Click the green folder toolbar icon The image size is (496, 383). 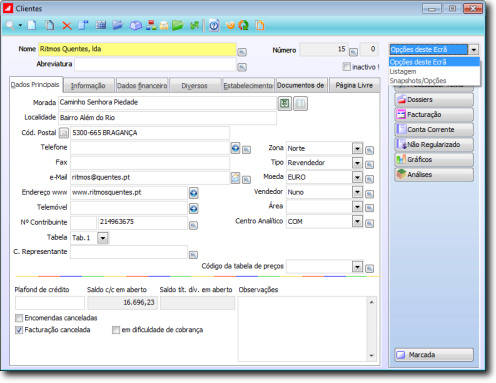coord(178,25)
